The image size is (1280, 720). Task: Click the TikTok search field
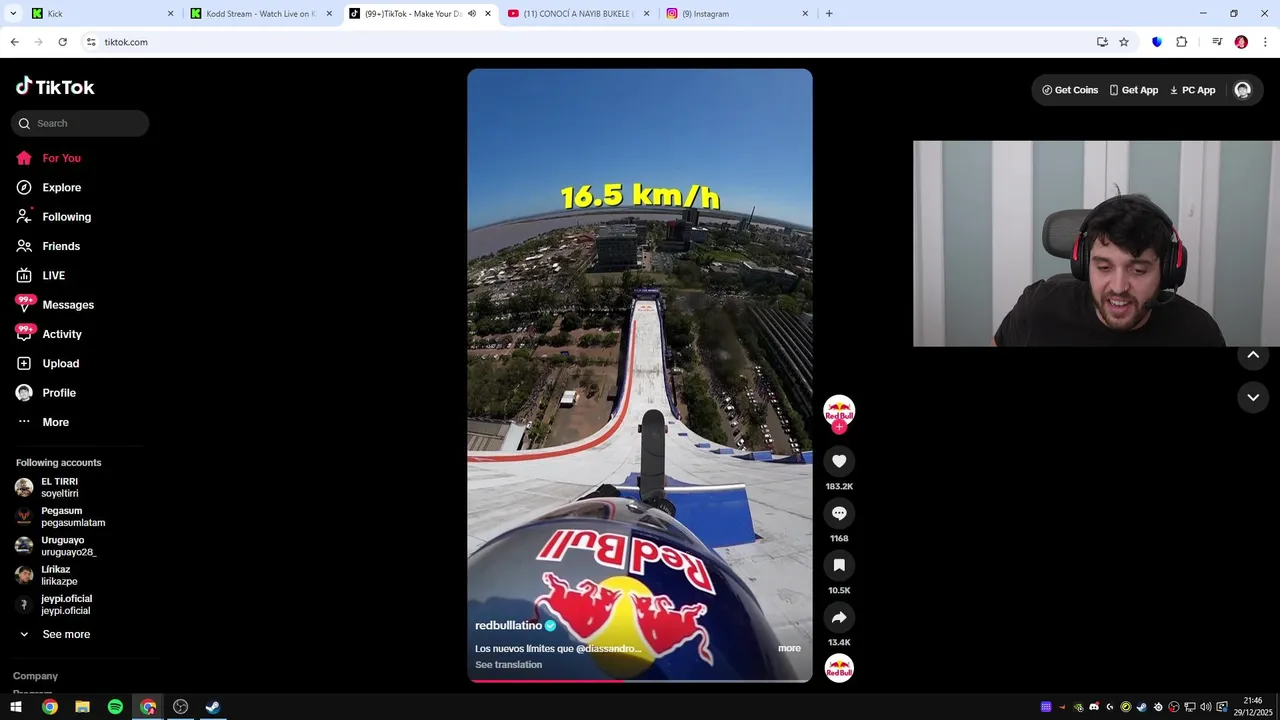click(80, 123)
